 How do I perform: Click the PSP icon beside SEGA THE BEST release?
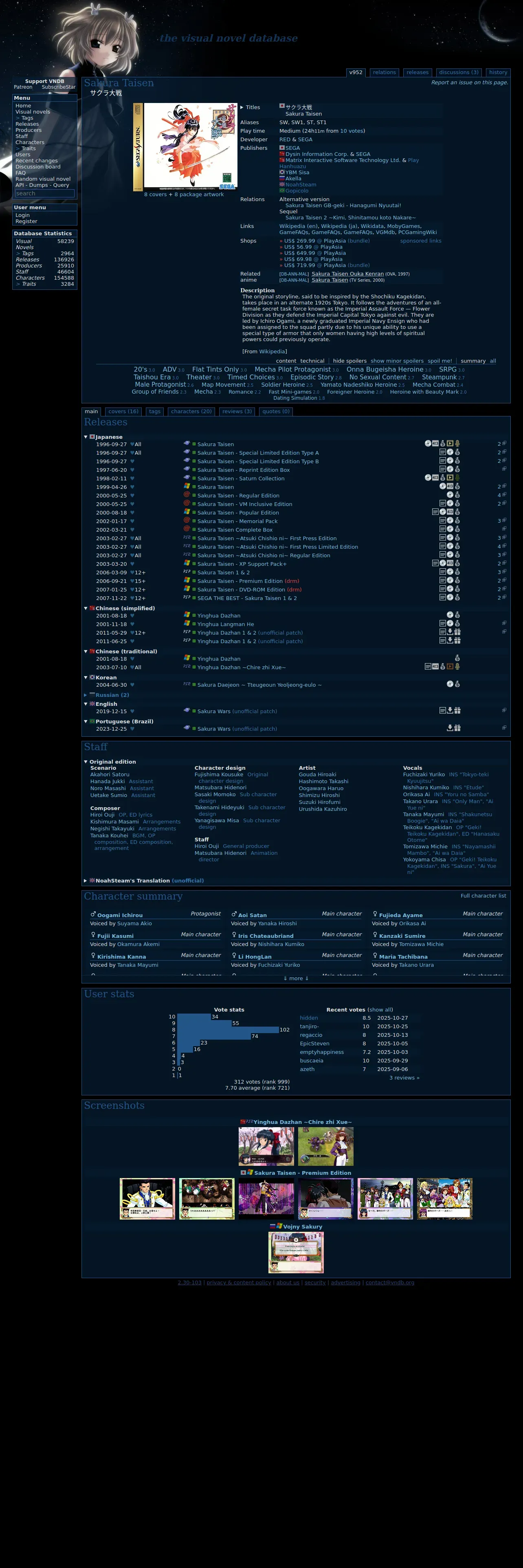click(x=187, y=597)
